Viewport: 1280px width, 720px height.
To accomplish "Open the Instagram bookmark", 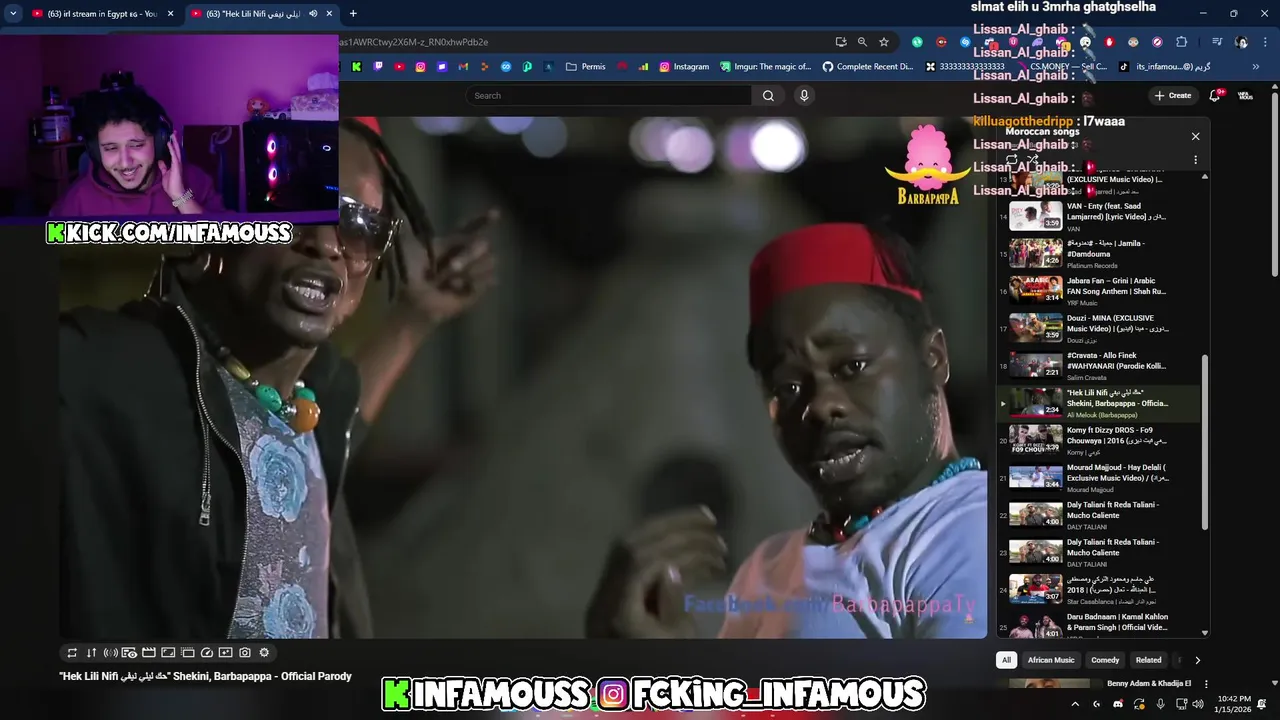I will [x=684, y=67].
